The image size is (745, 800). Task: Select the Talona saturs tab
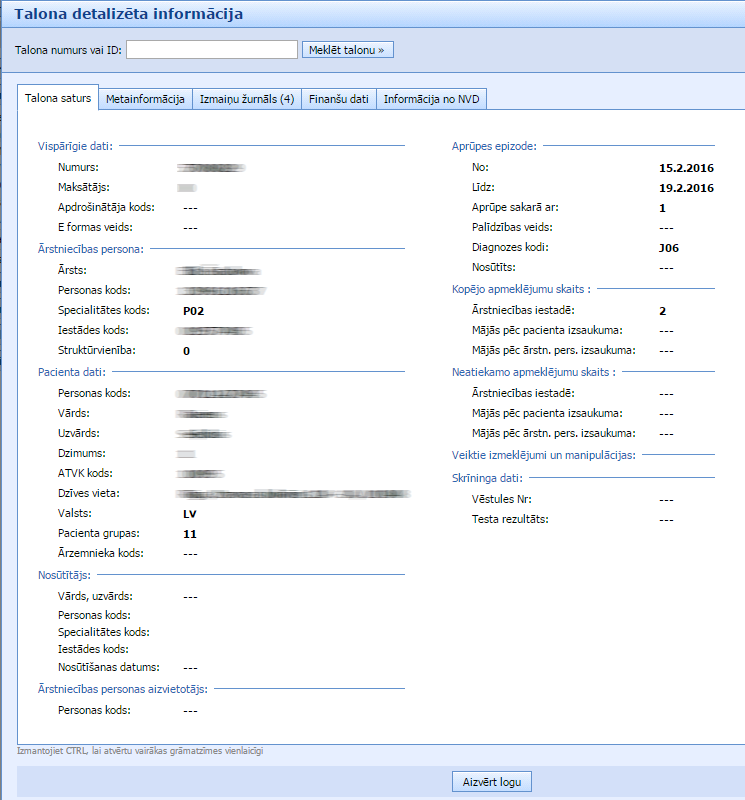(58, 99)
